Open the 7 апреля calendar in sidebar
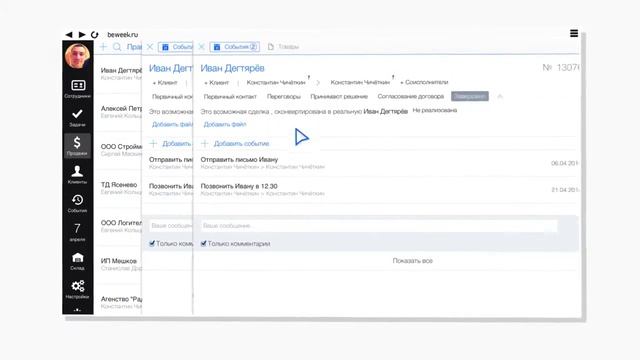Viewport: 640px width, 360px height. (78, 232)
